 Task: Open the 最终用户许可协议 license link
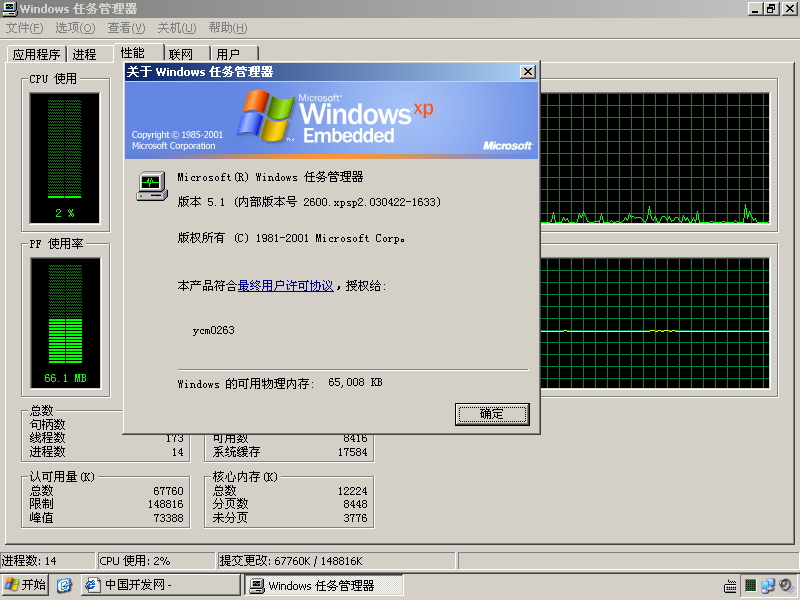tap(286, 286)
